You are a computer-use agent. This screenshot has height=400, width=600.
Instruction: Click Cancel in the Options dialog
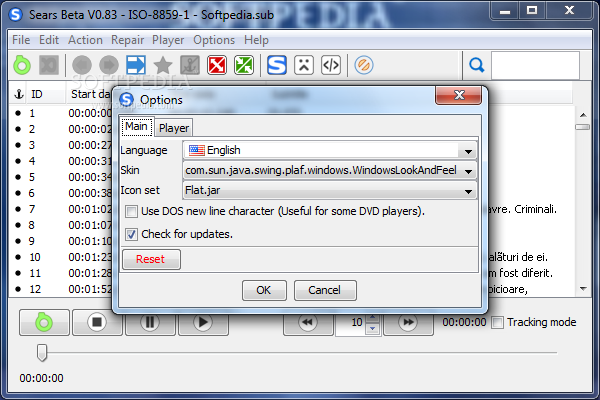(325, 290)
